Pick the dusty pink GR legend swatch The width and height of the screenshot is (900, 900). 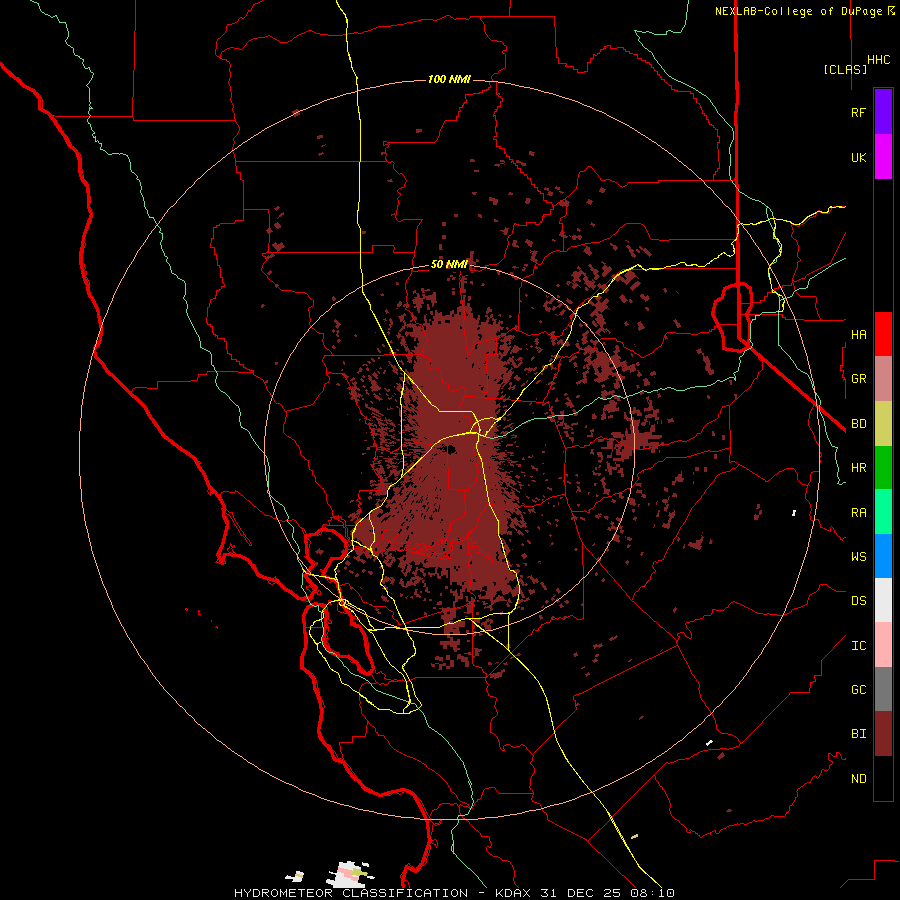coord(883,379)
